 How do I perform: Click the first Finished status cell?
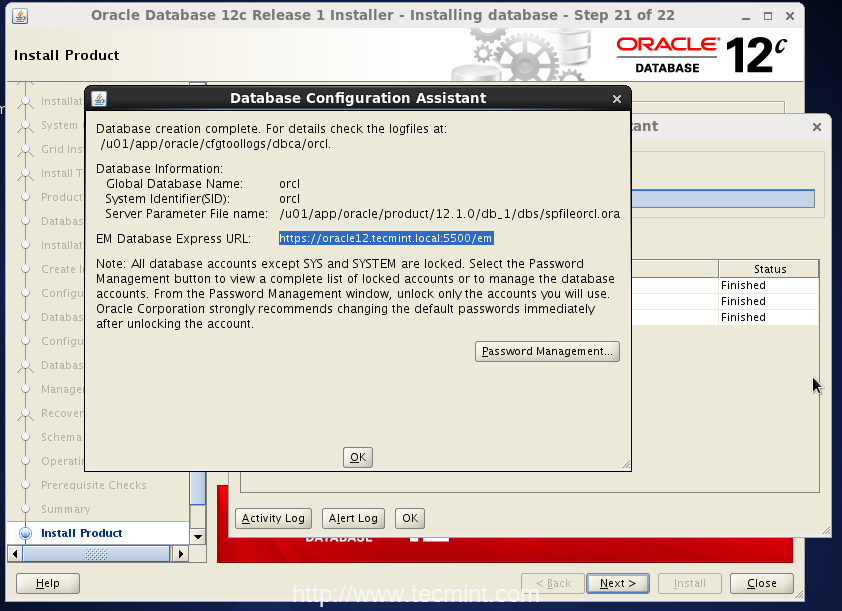pos(769,285)
